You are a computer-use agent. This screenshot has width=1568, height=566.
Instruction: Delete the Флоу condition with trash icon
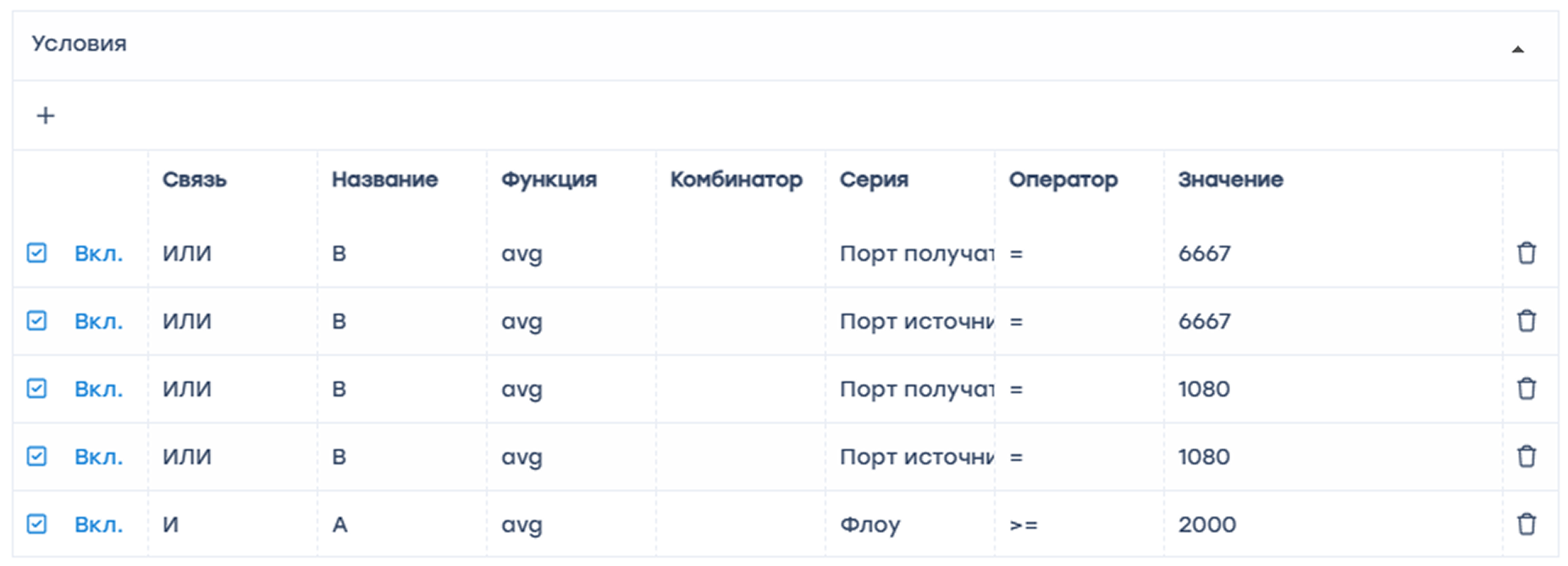[1526, 524]
